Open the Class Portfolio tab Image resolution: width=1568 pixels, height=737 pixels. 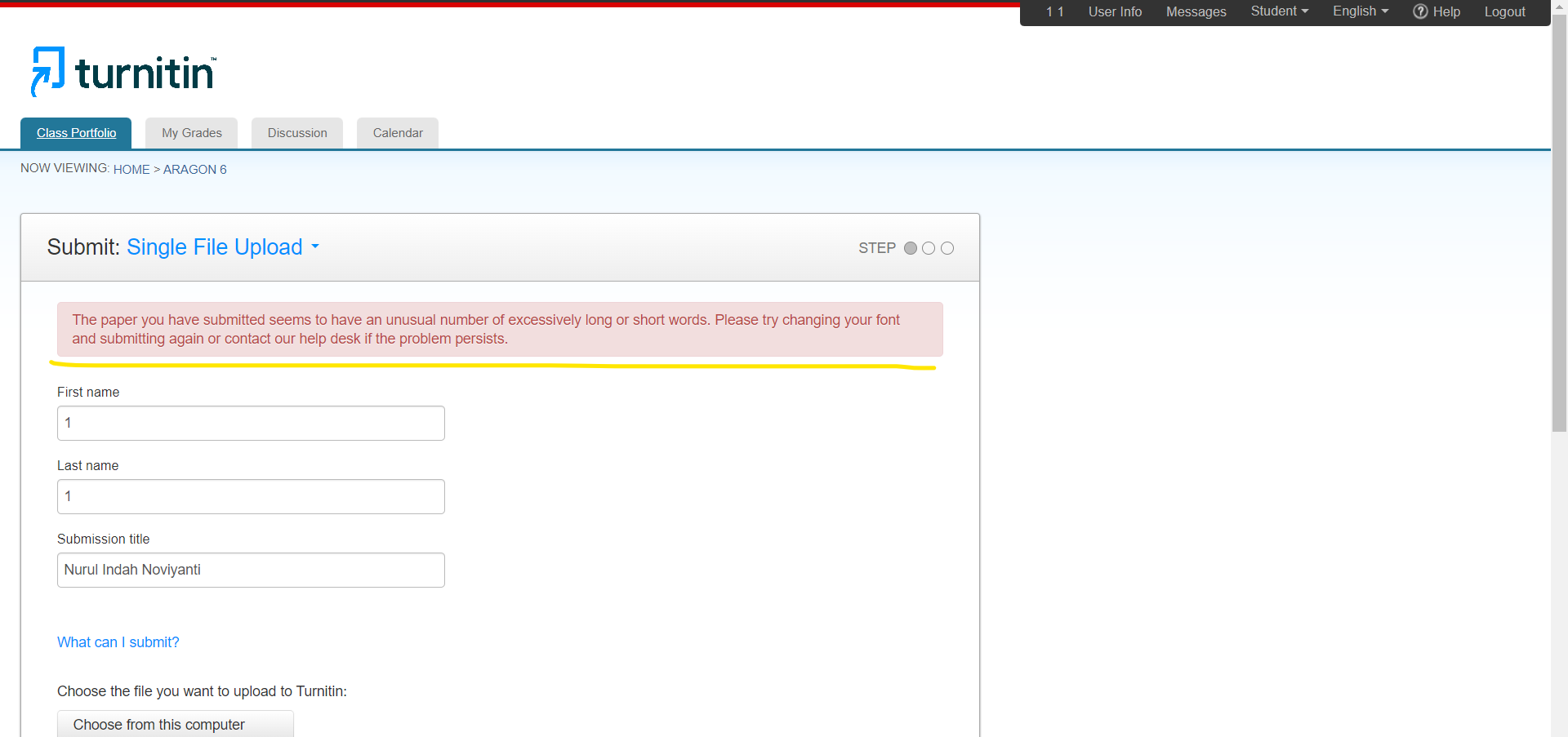(x=76, y=133)
